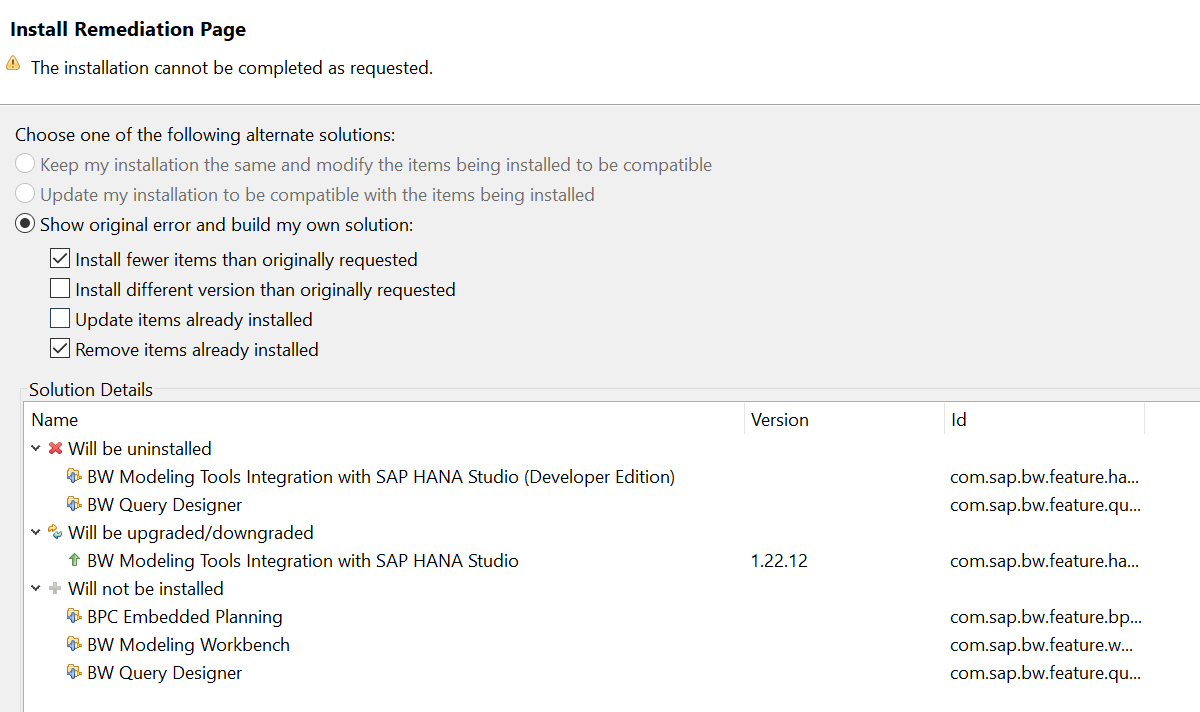The image size is (1200, 712).
Task: Click the feature icon beside BW Modeling Workbench
Action: click(74, 644)
